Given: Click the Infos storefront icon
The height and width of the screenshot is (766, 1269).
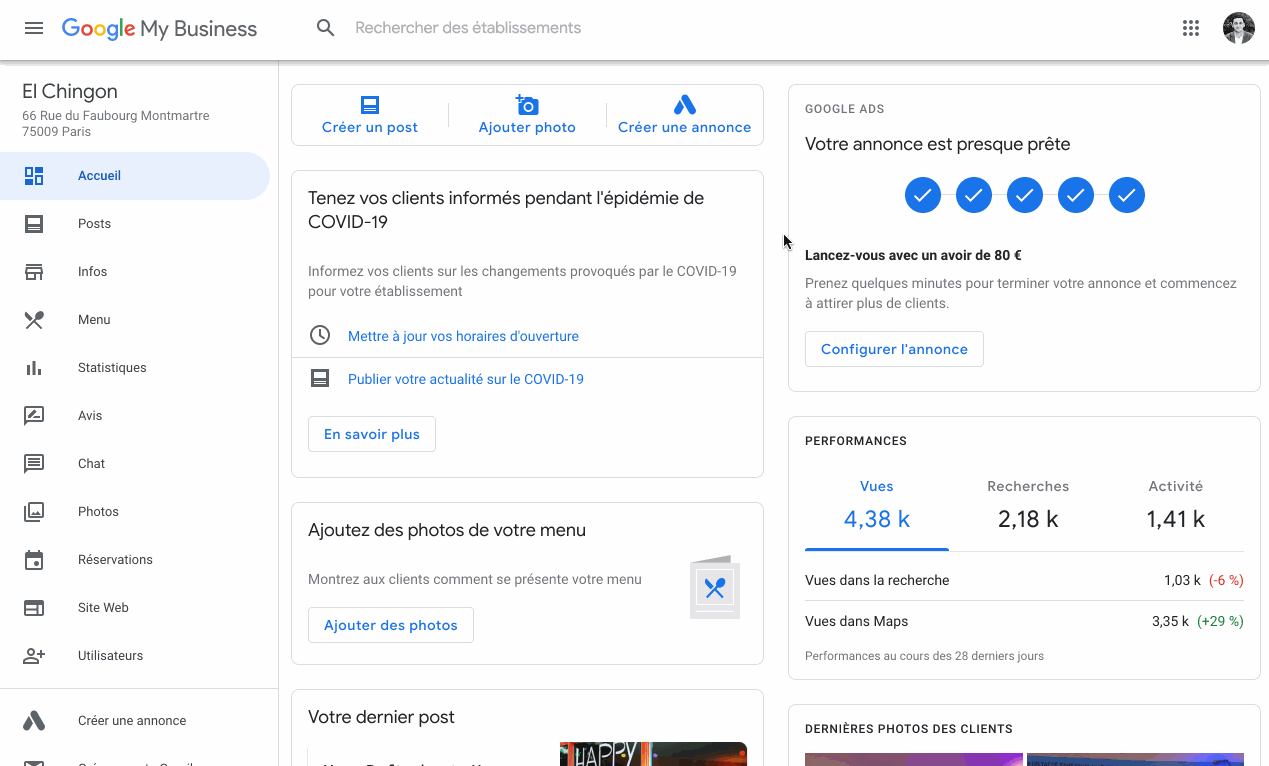Looking at the screenshot, I should 34,272.
